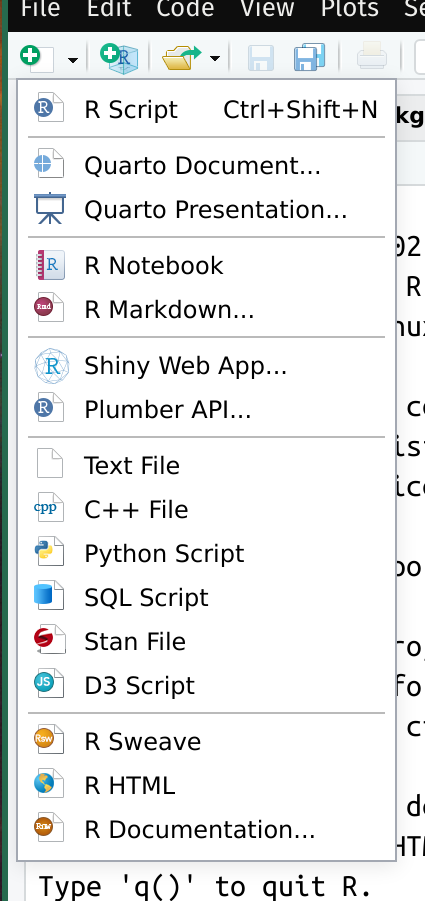Click the Quarto Document icon
Viewport: 425px width, 901px height.
point(49,164)
